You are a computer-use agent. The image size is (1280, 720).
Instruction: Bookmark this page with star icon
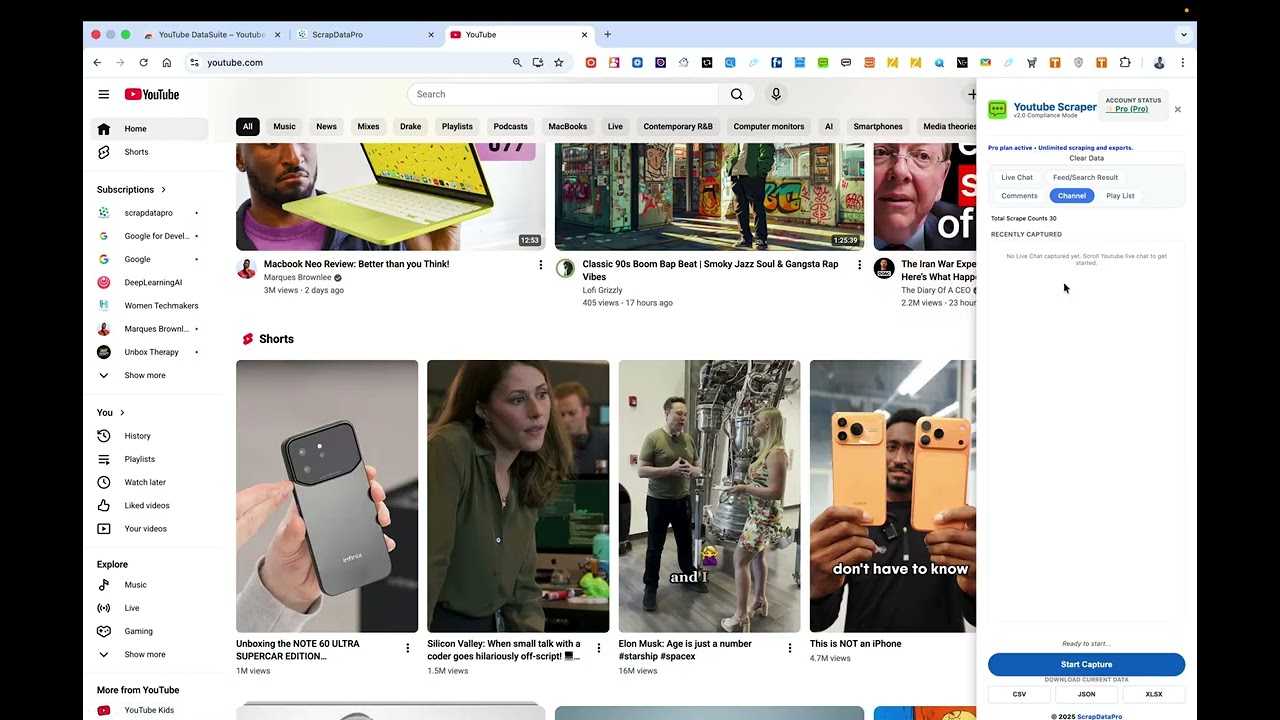[x=559, y=62]
